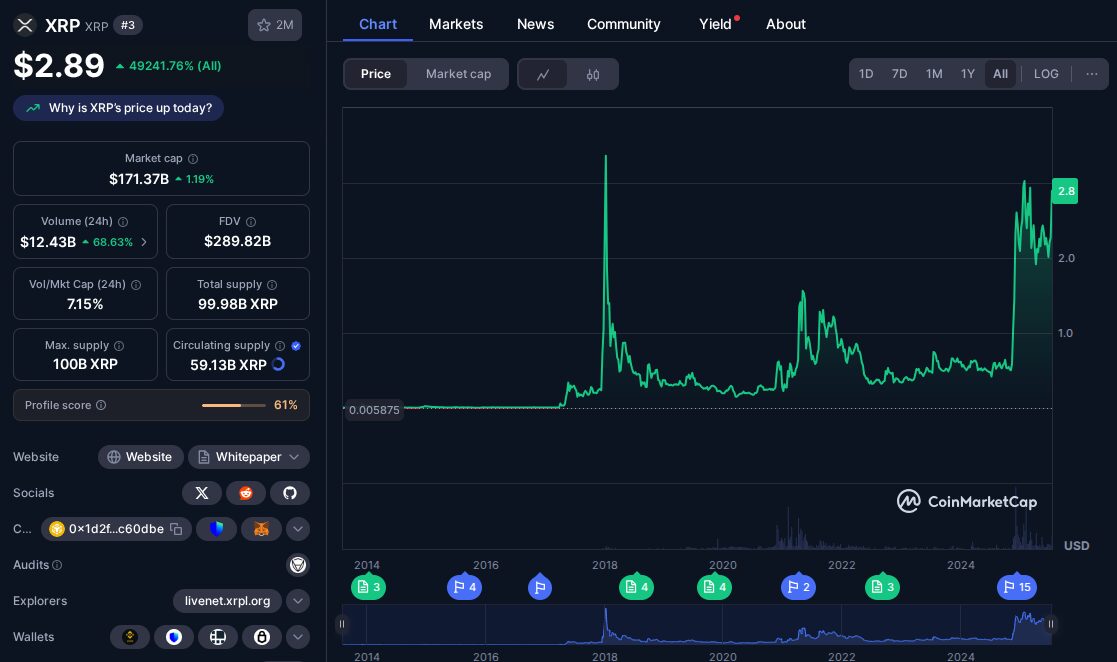
Task: Open the Chart tab
Action: click(x=378, y=24)
